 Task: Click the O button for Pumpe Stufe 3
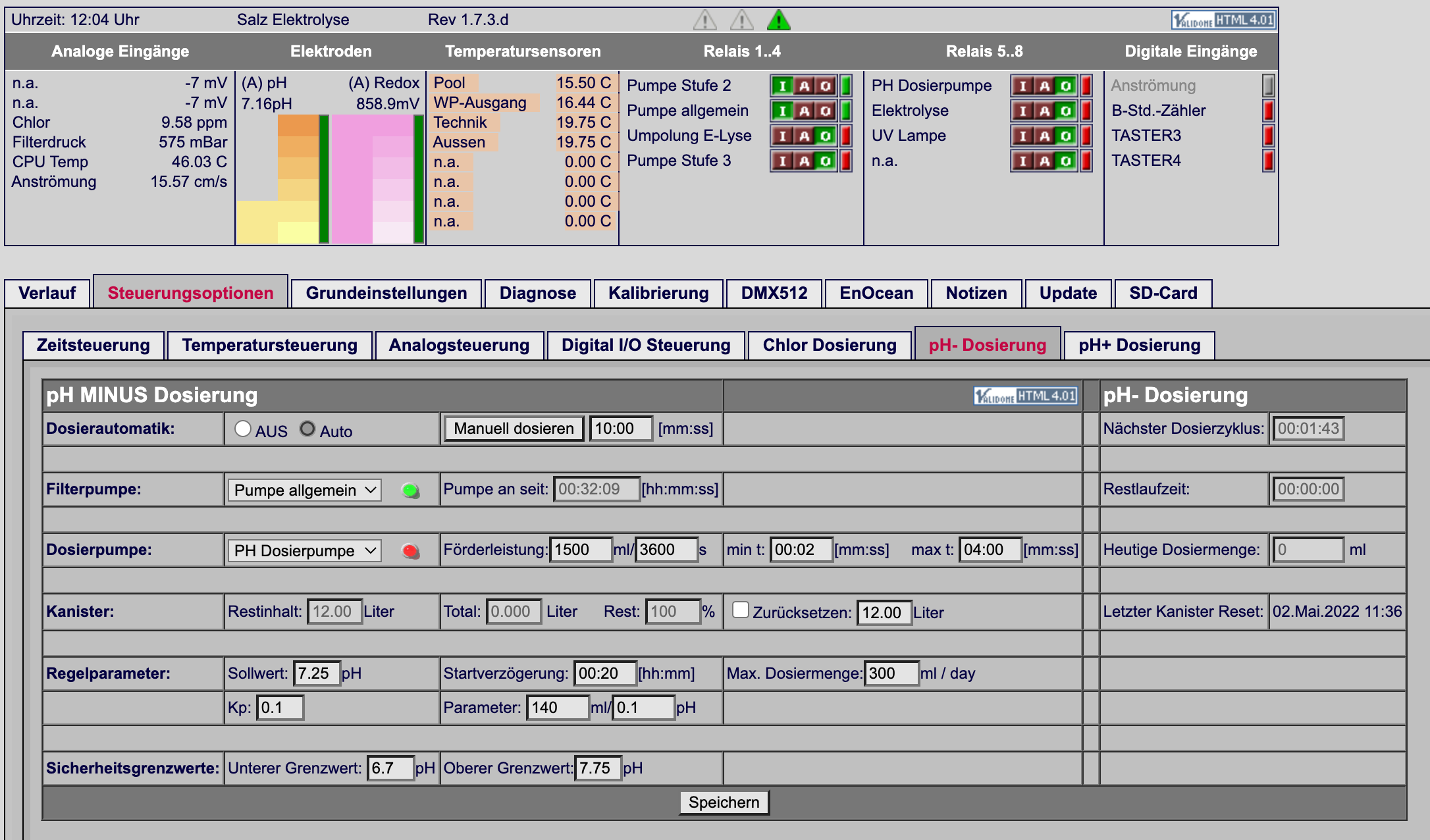coord(826,161)
